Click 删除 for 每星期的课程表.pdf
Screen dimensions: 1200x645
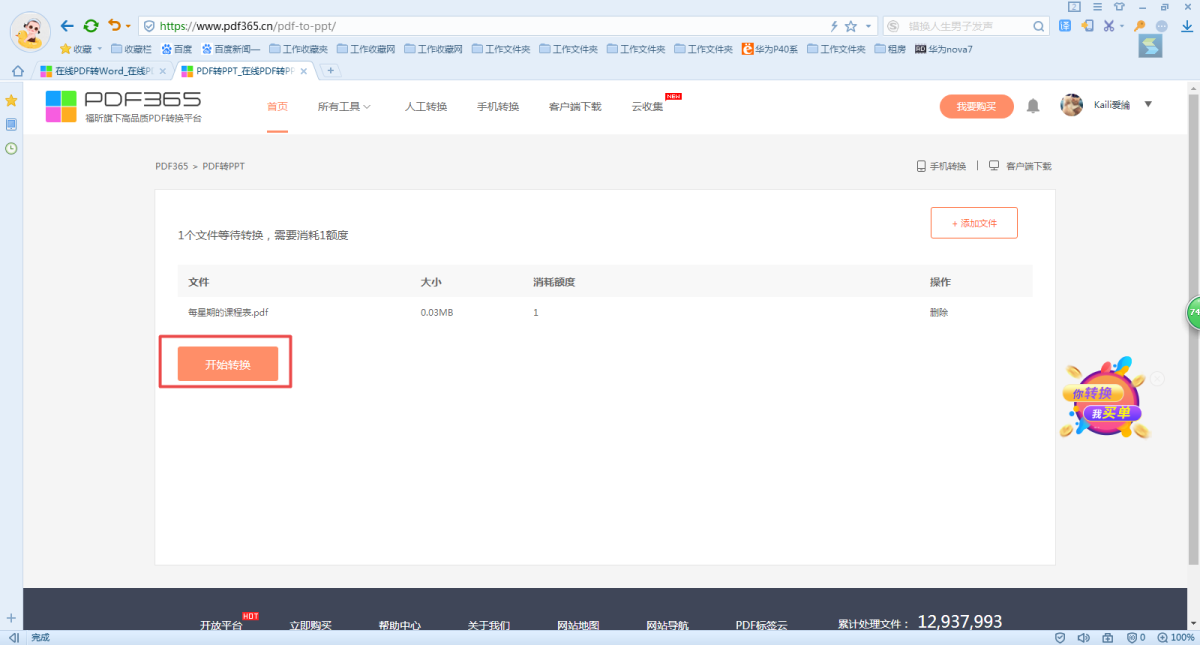click(x=938, y=312)
